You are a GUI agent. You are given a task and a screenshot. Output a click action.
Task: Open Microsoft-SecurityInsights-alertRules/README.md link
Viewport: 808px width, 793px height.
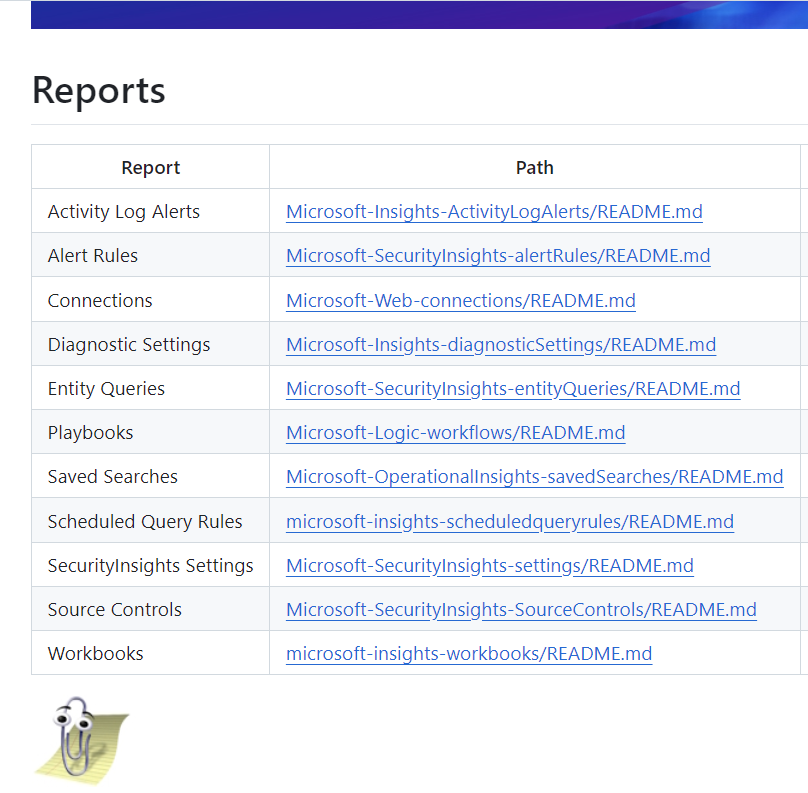coord(498,255)
